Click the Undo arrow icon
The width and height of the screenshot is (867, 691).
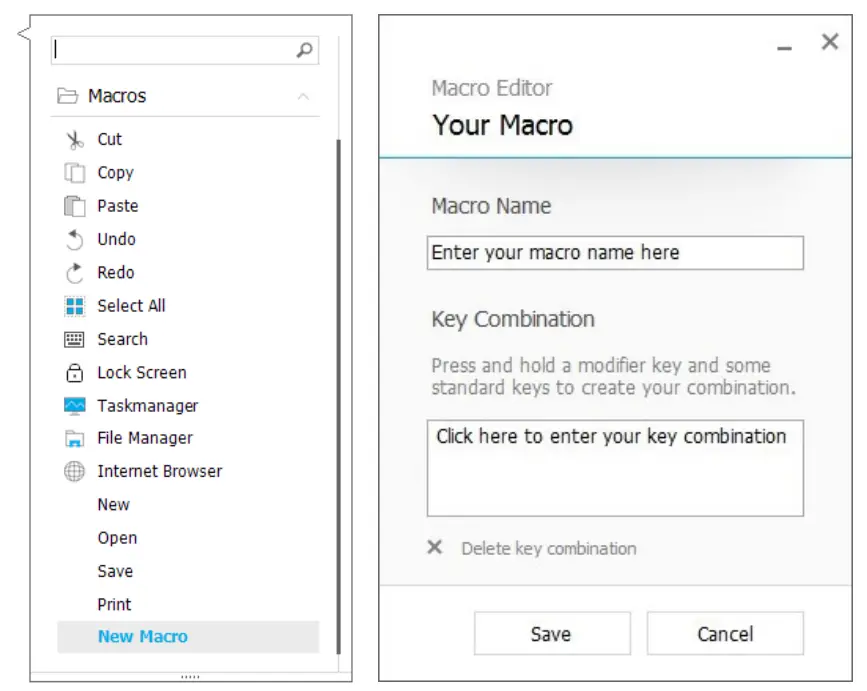tap(75, 239)
